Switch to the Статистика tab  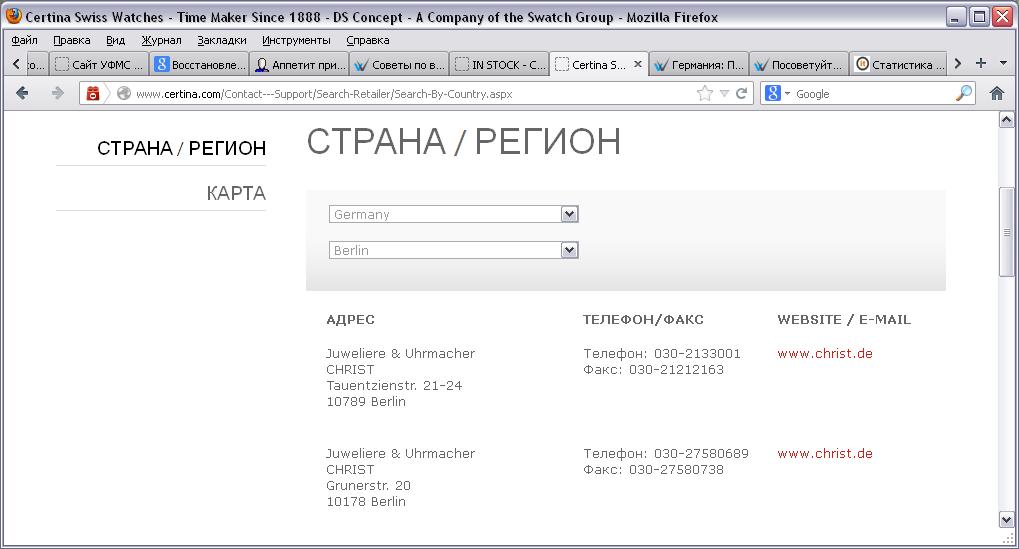[900, 64]
